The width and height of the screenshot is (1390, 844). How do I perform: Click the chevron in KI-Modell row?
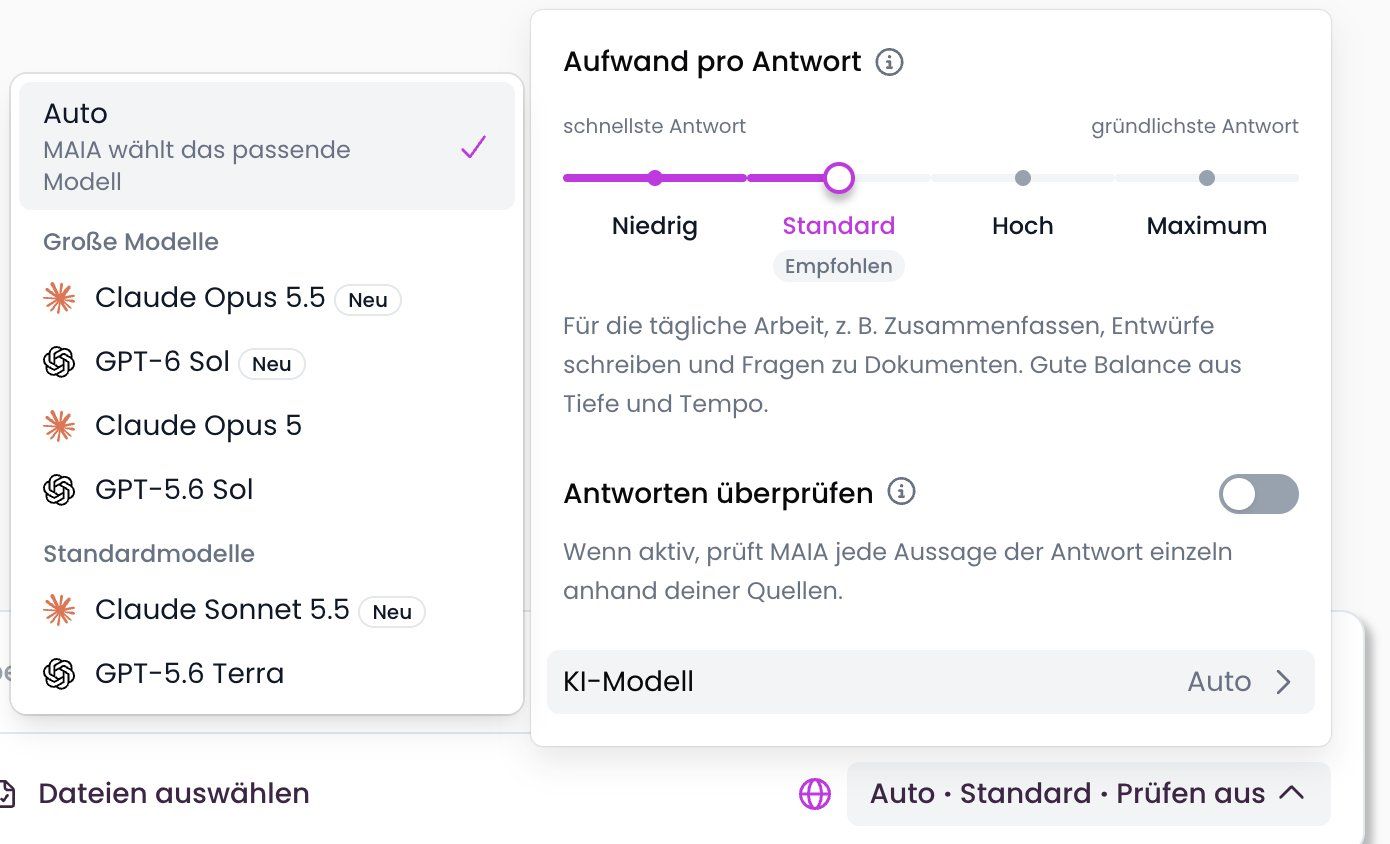pos(1284,682)
